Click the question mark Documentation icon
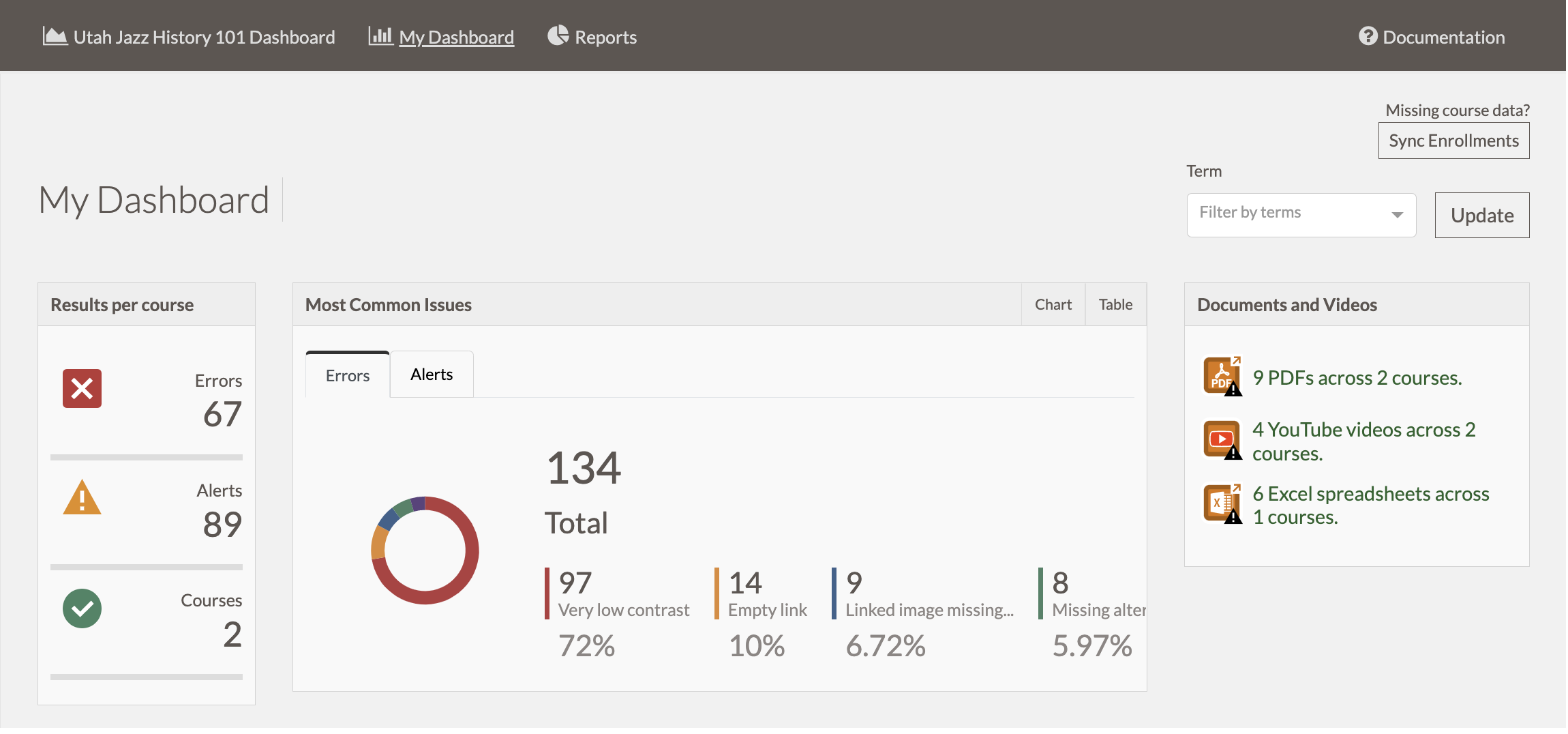The image size is (1568, 734). point(1368,36)
